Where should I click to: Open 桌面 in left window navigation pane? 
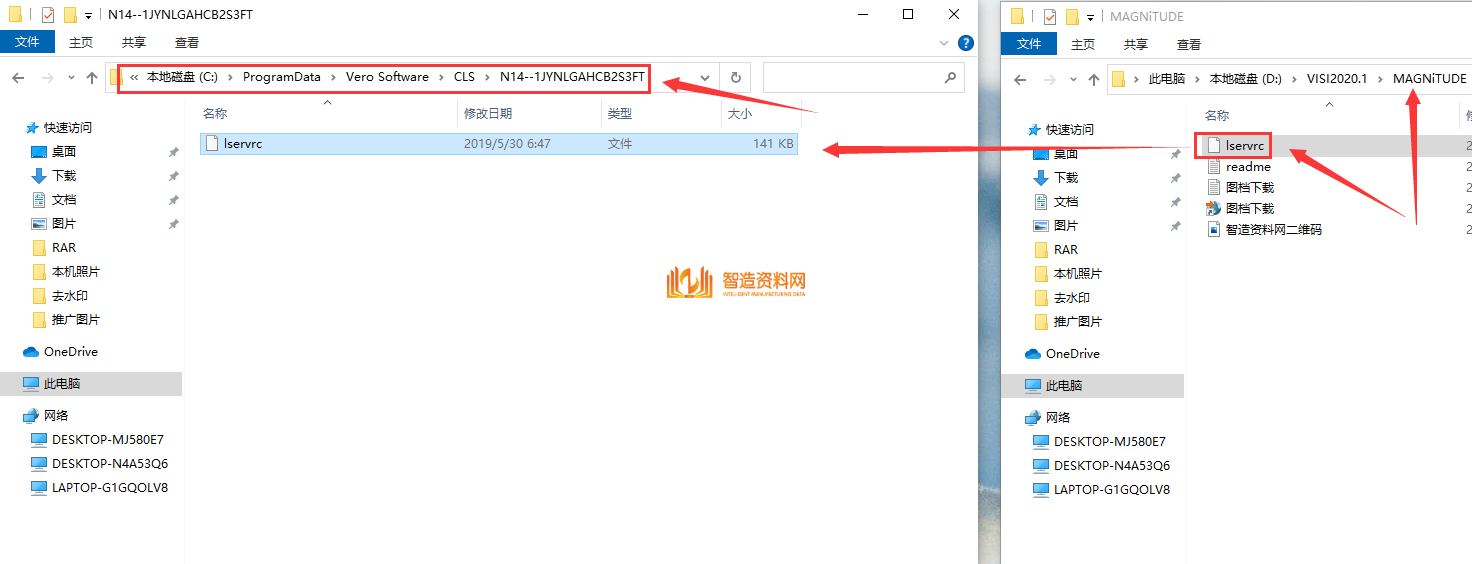click(x=63, y=152)
